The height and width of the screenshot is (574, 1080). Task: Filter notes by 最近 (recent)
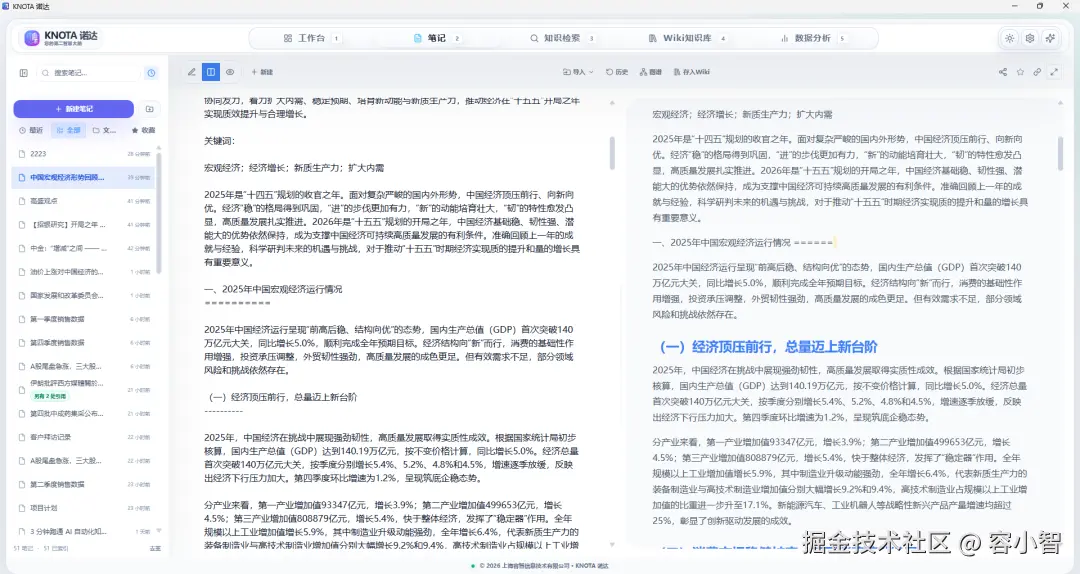click(x=32, y=130)
